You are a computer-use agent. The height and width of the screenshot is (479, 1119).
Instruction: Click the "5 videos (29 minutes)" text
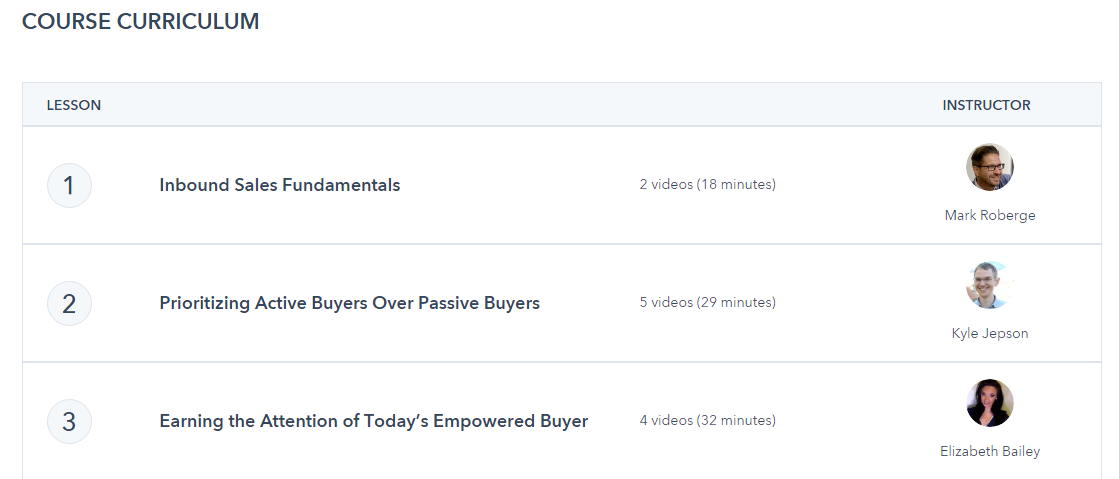tap(707, 303)
